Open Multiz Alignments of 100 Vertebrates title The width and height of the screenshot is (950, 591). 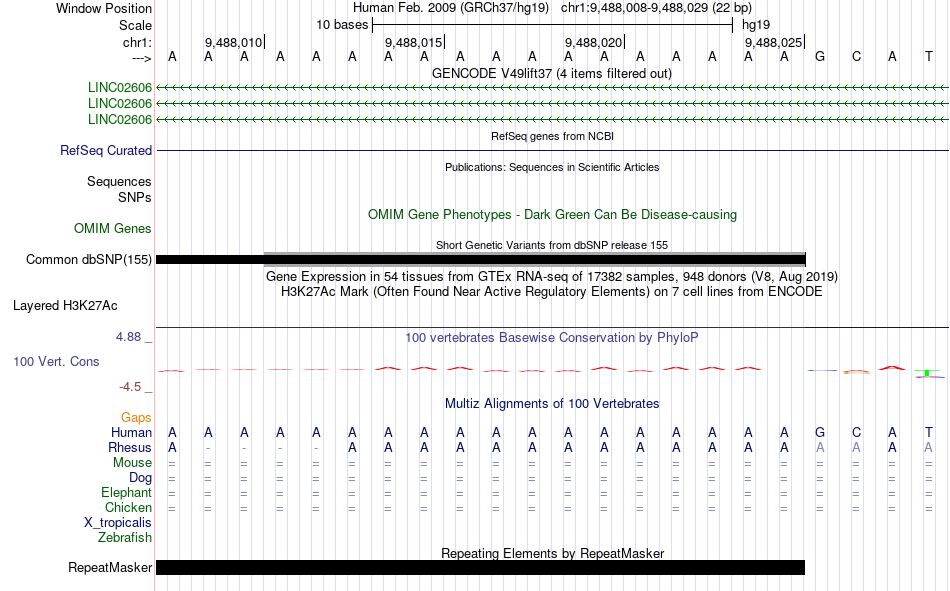552,404
